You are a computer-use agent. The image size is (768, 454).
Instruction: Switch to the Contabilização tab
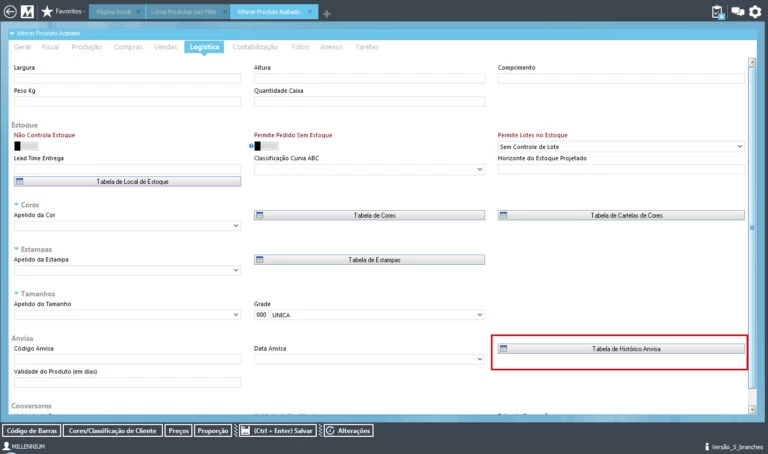coord(256,47)
